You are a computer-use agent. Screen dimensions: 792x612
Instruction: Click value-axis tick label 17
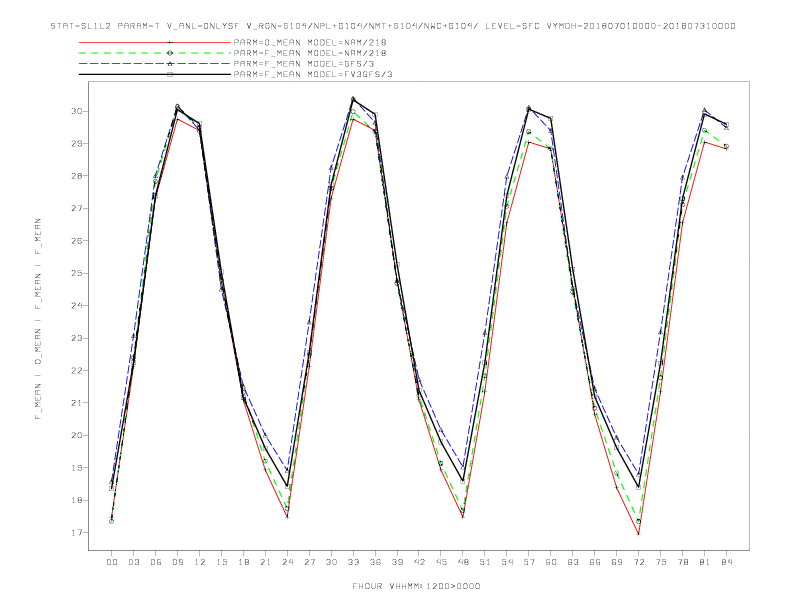coord(77,533)
